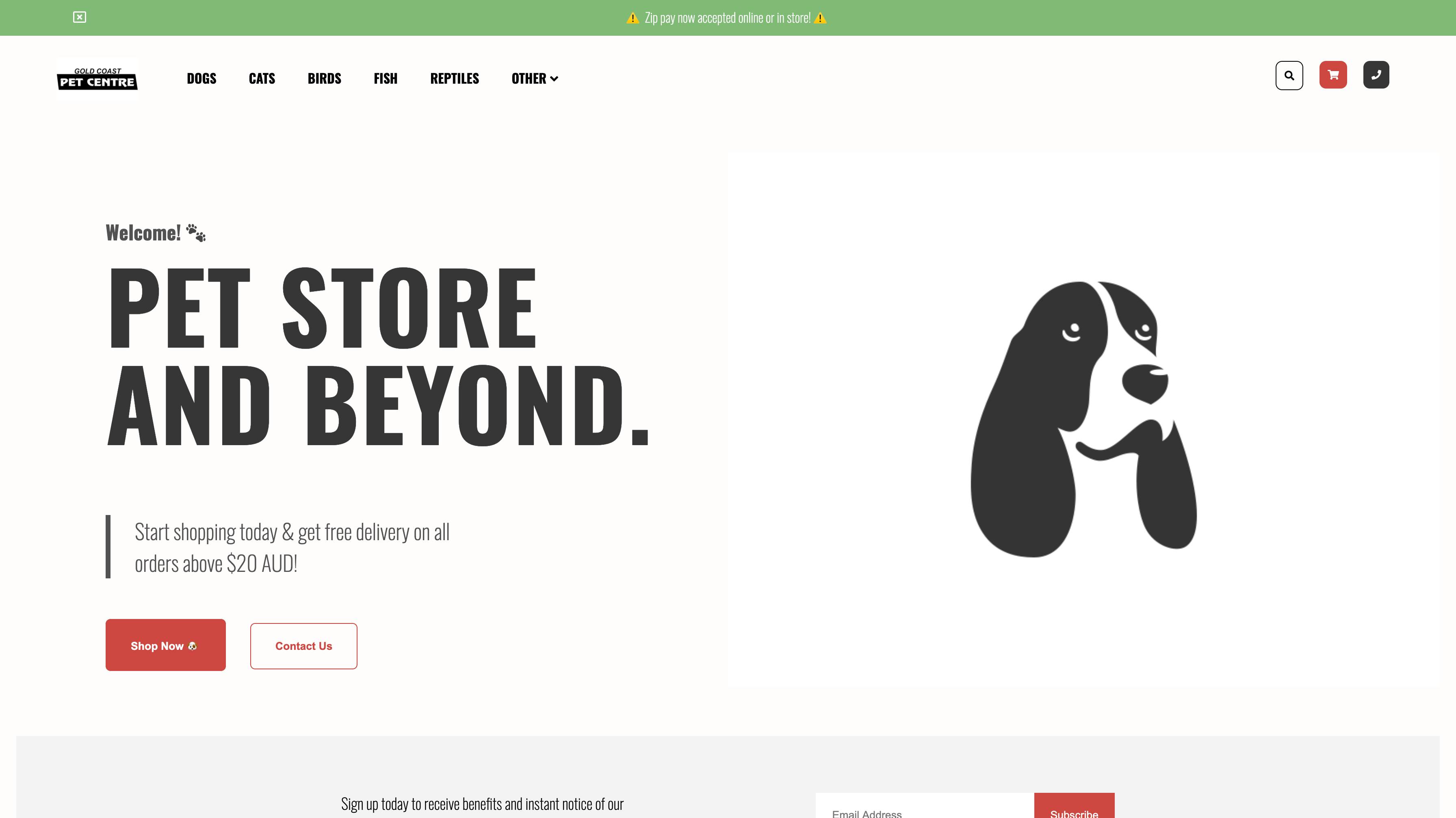Image resolution: width=1456 pixels, height=818 pixels.
Task: Click the left warning icon in banner
Action: coord(633,18)
